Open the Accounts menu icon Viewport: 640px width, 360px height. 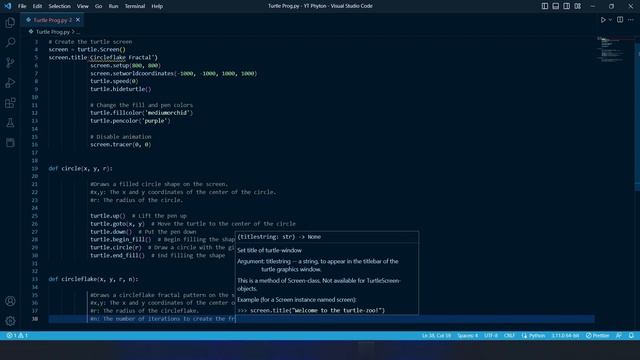click(10, 301)
